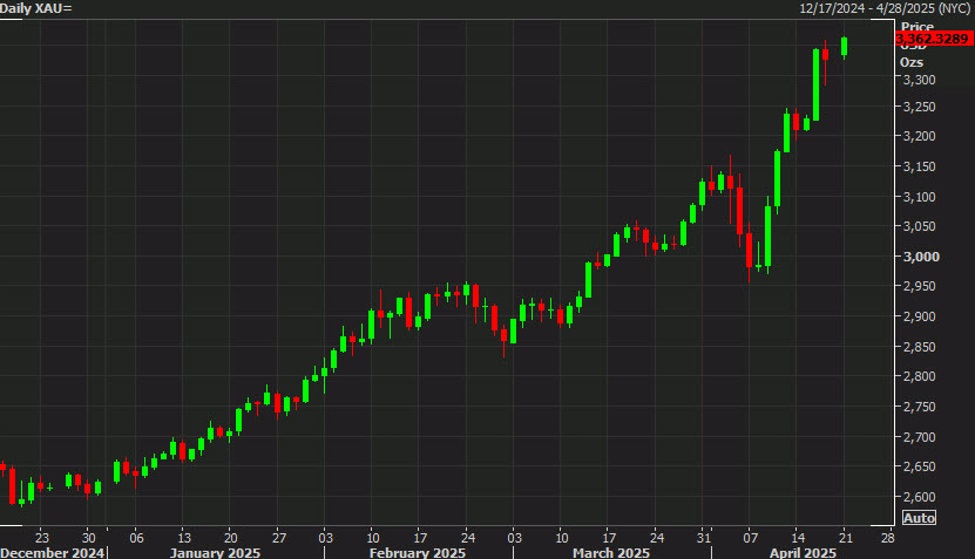Click the 2,600 price axis label
The height and width of the screenshot is (559, 975).
click(918, 497)
